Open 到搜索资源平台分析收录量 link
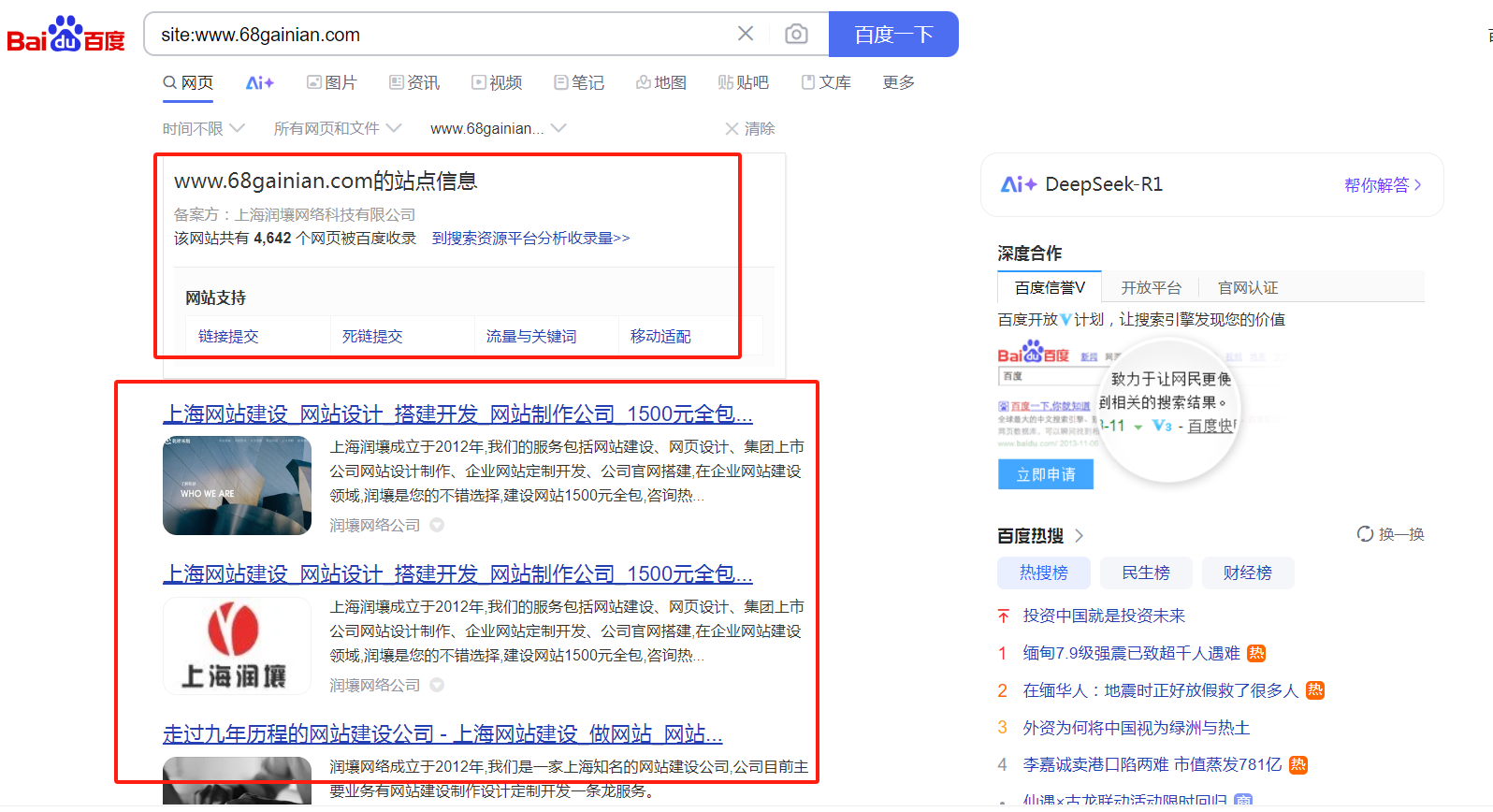This screenshot has width=1493, height=812. point(530,239)
